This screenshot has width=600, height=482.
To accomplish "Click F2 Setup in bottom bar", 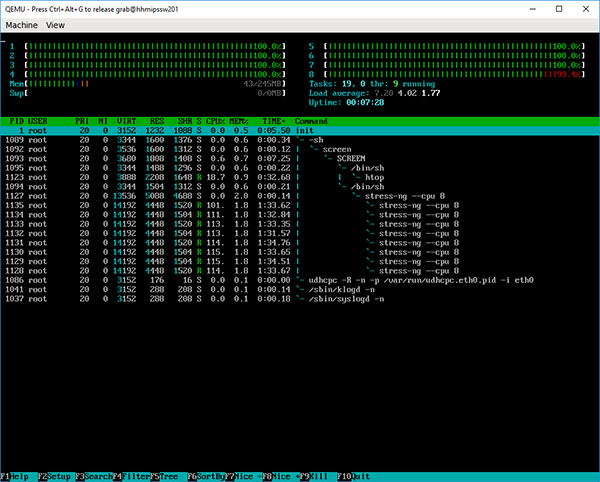I will tap(54, 477).
